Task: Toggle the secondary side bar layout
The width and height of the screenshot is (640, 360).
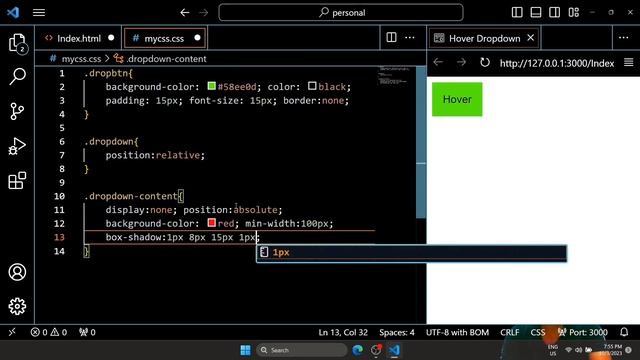Action: click(x=554, y=12)
